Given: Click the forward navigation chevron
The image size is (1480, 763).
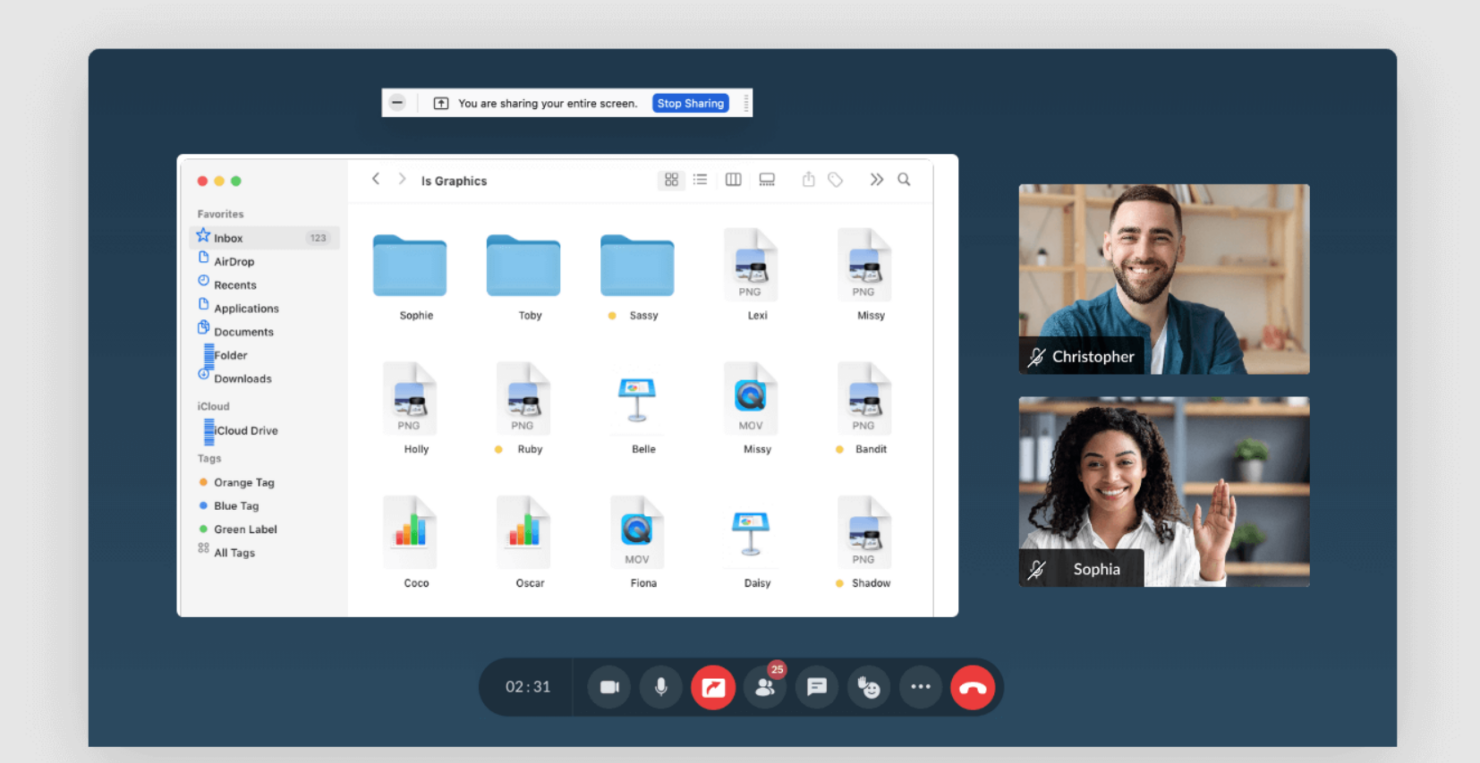Looking at the screenshot, I should [x=400, y=179].
